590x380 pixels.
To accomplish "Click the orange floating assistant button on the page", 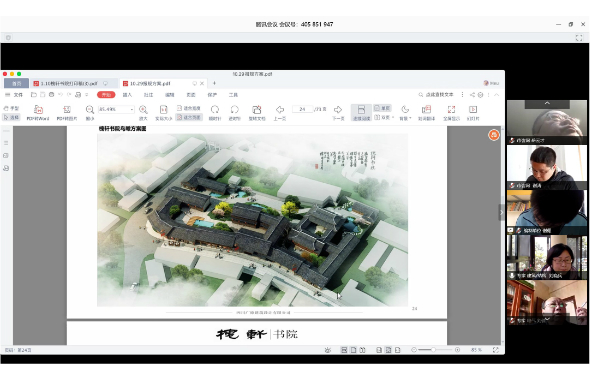I will coord(494,135).
